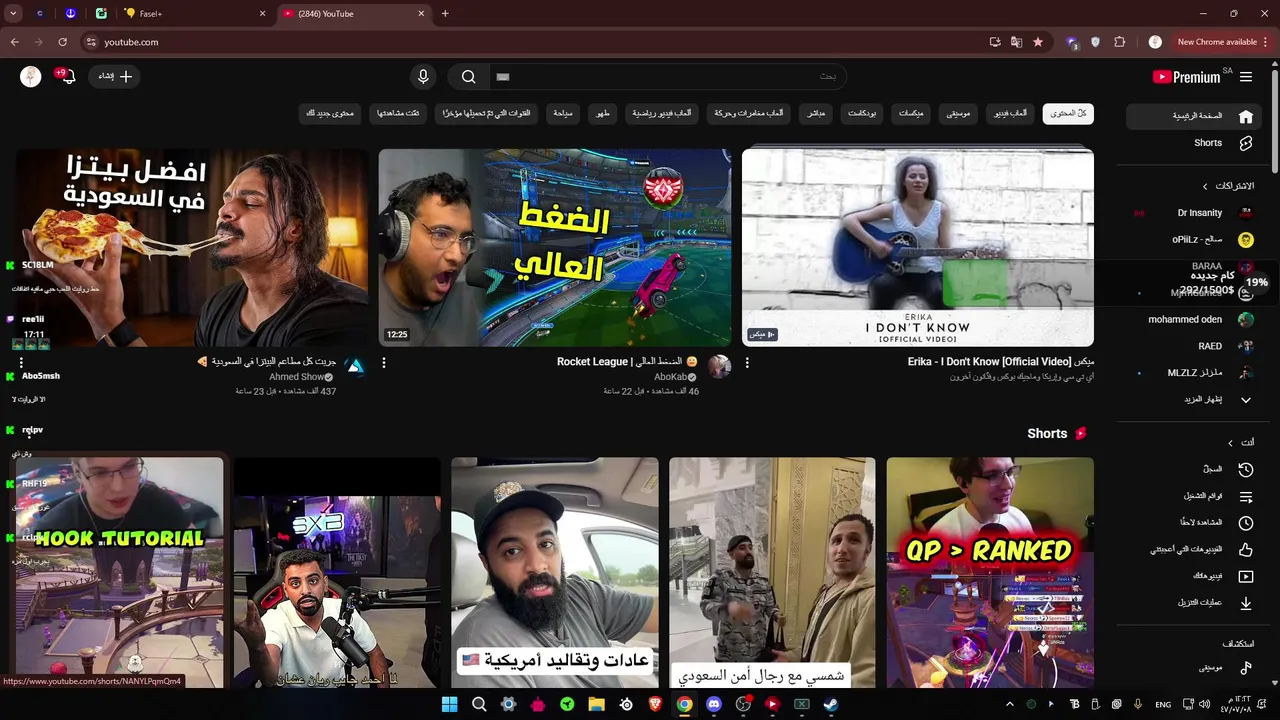Image resolution: width=1280 pixels, height=720 pixels.
Task: Open a new Chrome tab
Action: [x=445, y=14]
